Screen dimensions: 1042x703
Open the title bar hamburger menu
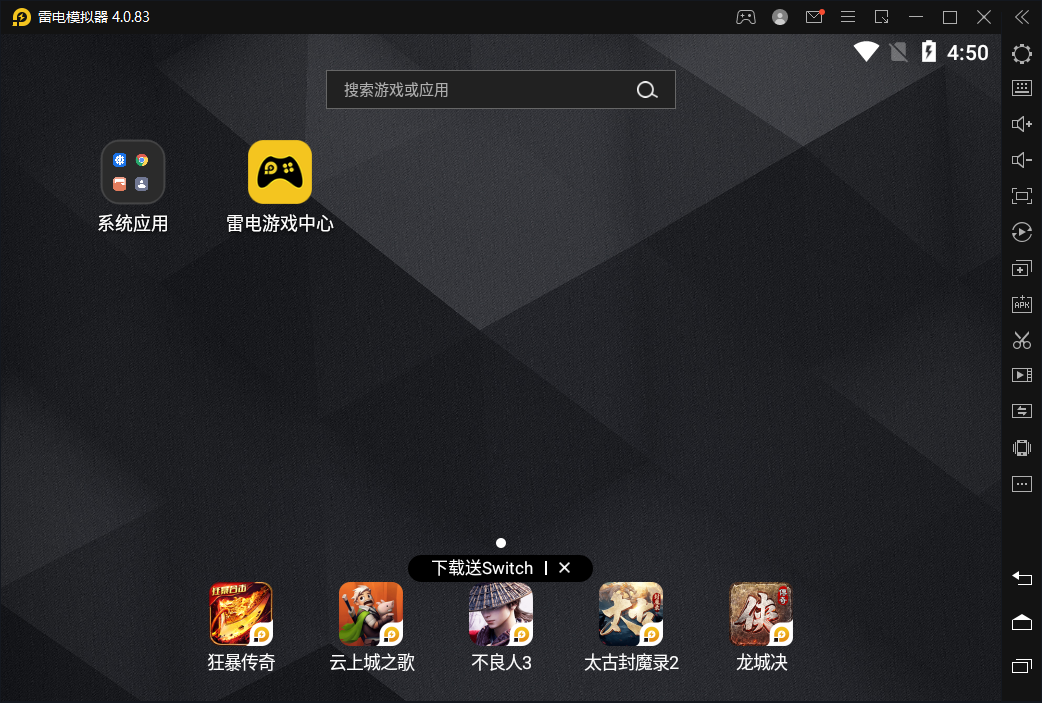(x=848, y=17)
